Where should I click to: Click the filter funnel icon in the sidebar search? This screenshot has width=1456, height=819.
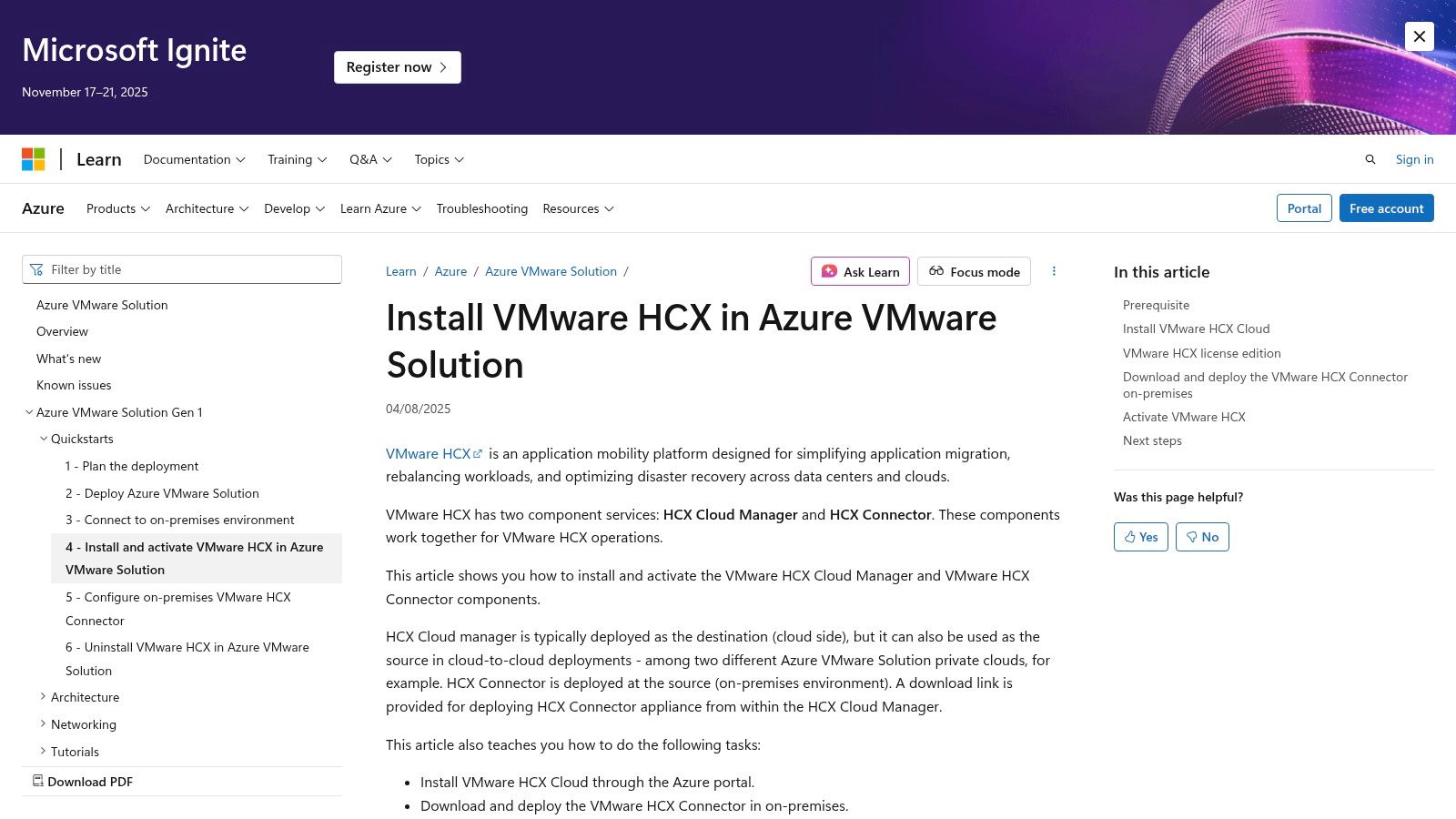coord(36,269)
